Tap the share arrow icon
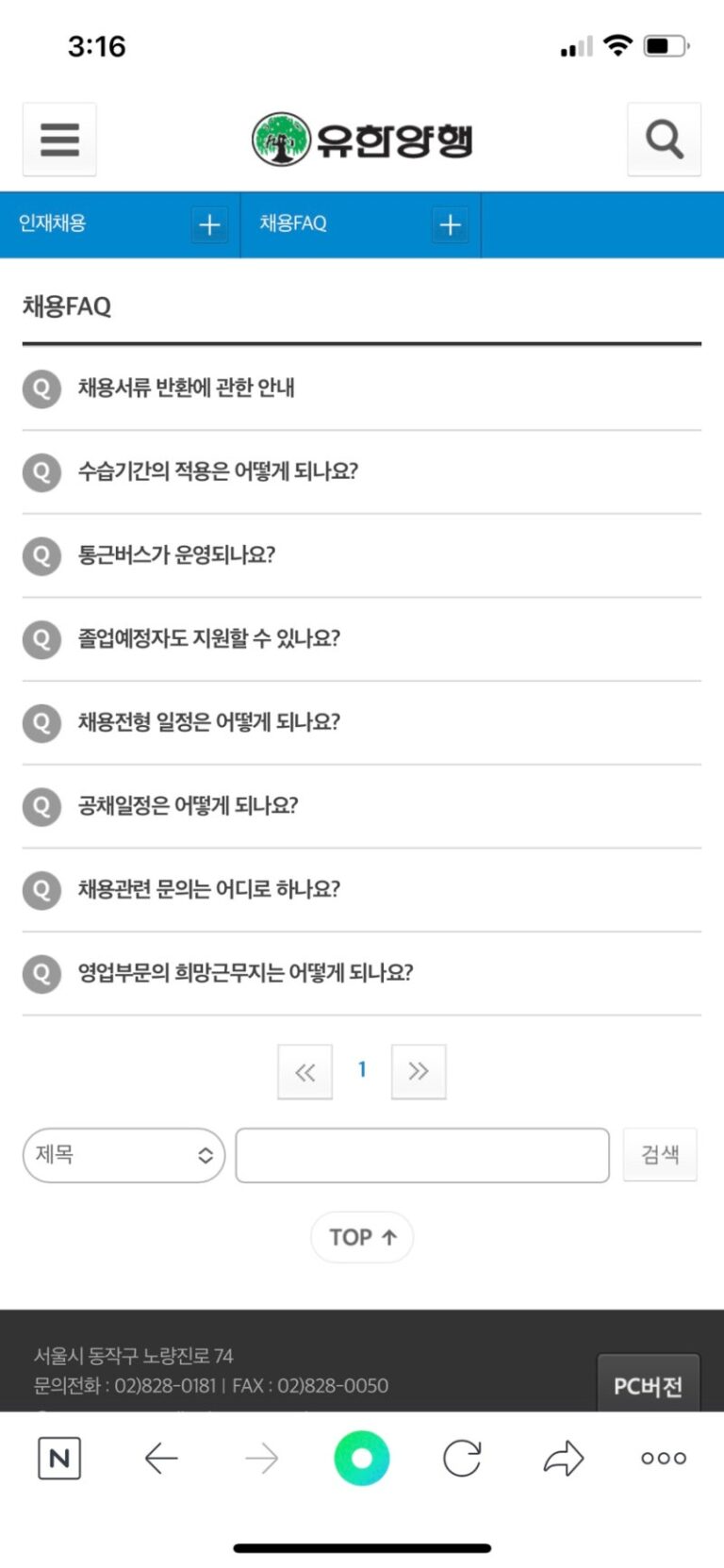The image size is (724, 1568). pos(564,1458)
